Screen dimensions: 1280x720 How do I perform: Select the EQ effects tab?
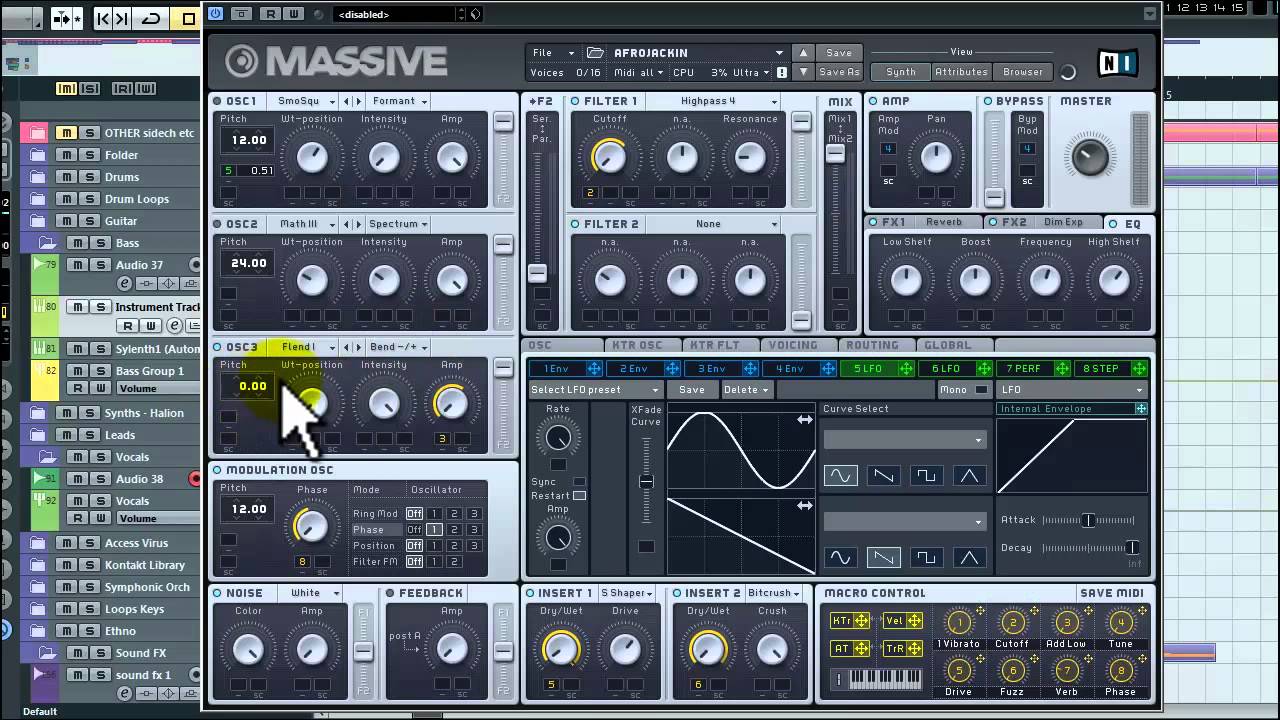pyautogui.click(x=1132, y=223)
